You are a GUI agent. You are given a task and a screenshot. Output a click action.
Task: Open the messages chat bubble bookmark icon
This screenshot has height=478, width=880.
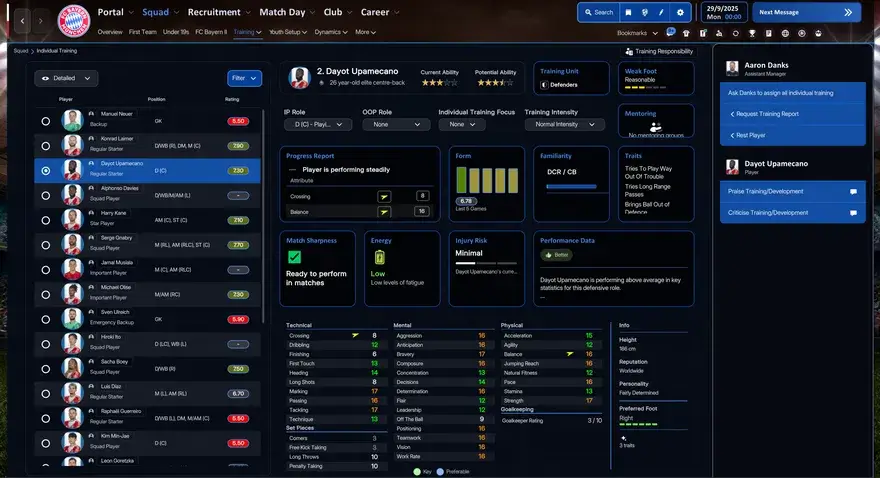coord(670,33)
